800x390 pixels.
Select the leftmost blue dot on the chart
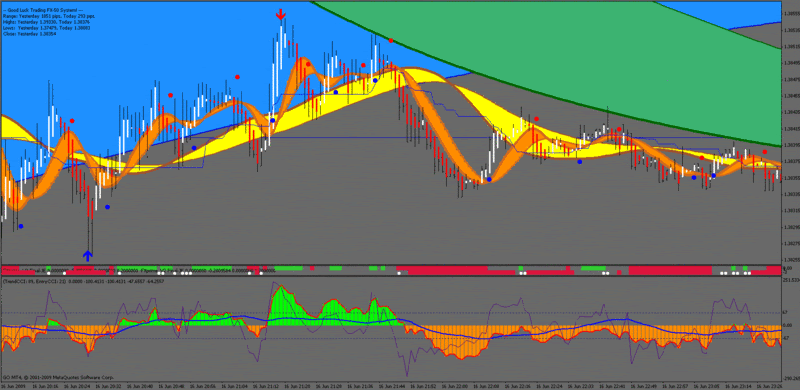(21, 226)
